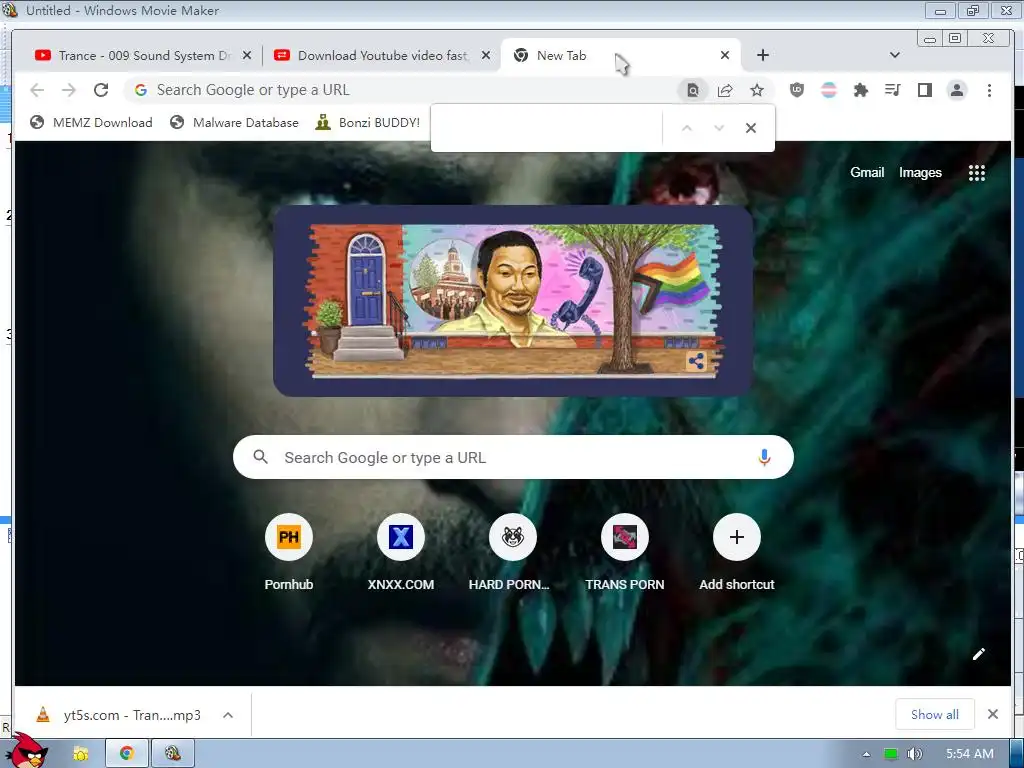1024x768 pixels.
Task: Open the volume speaker tray icon
Action: click(914, 754)
